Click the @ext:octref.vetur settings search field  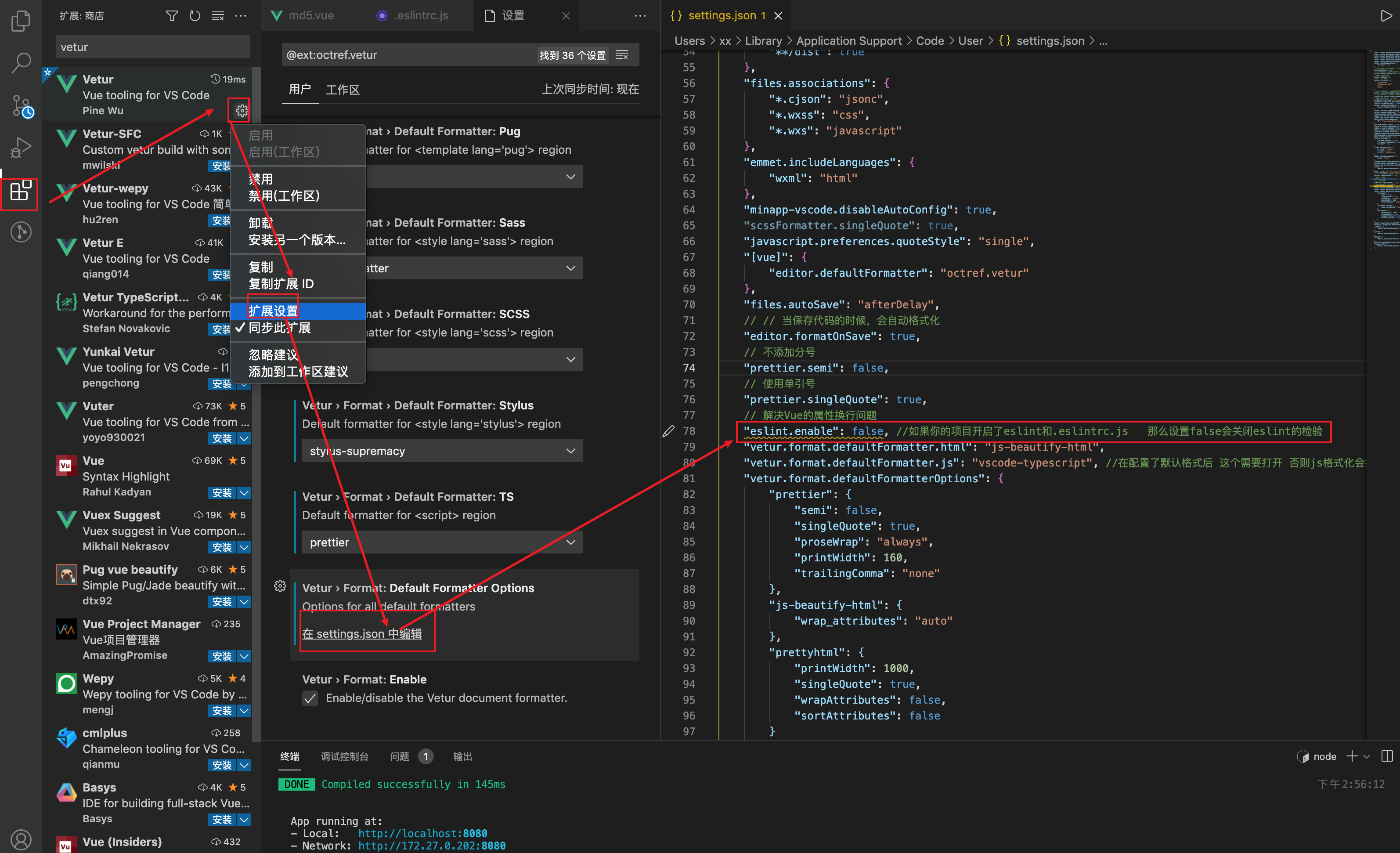(409, 54)
